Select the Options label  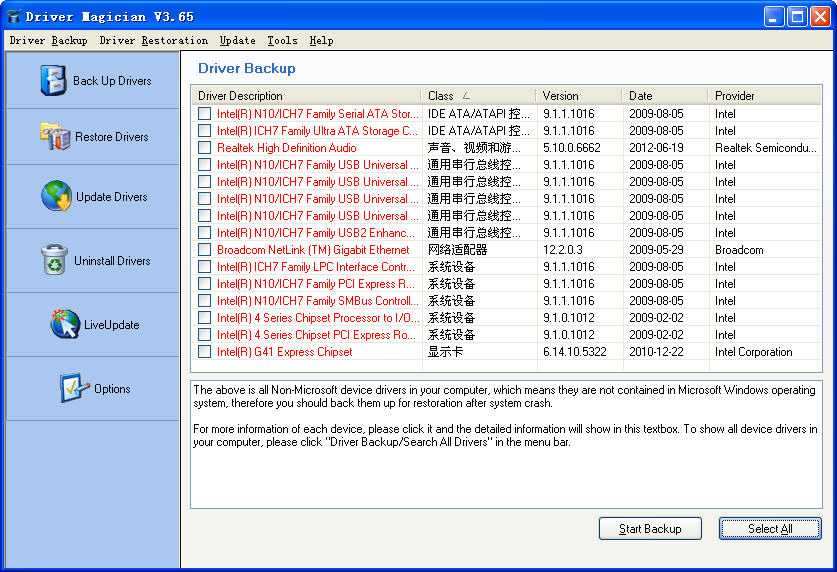[112, 388]
